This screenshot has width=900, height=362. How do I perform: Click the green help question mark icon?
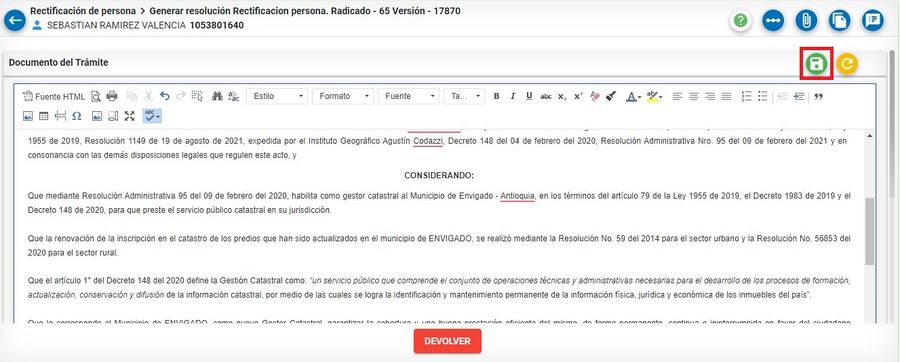[x=741, y=21]
